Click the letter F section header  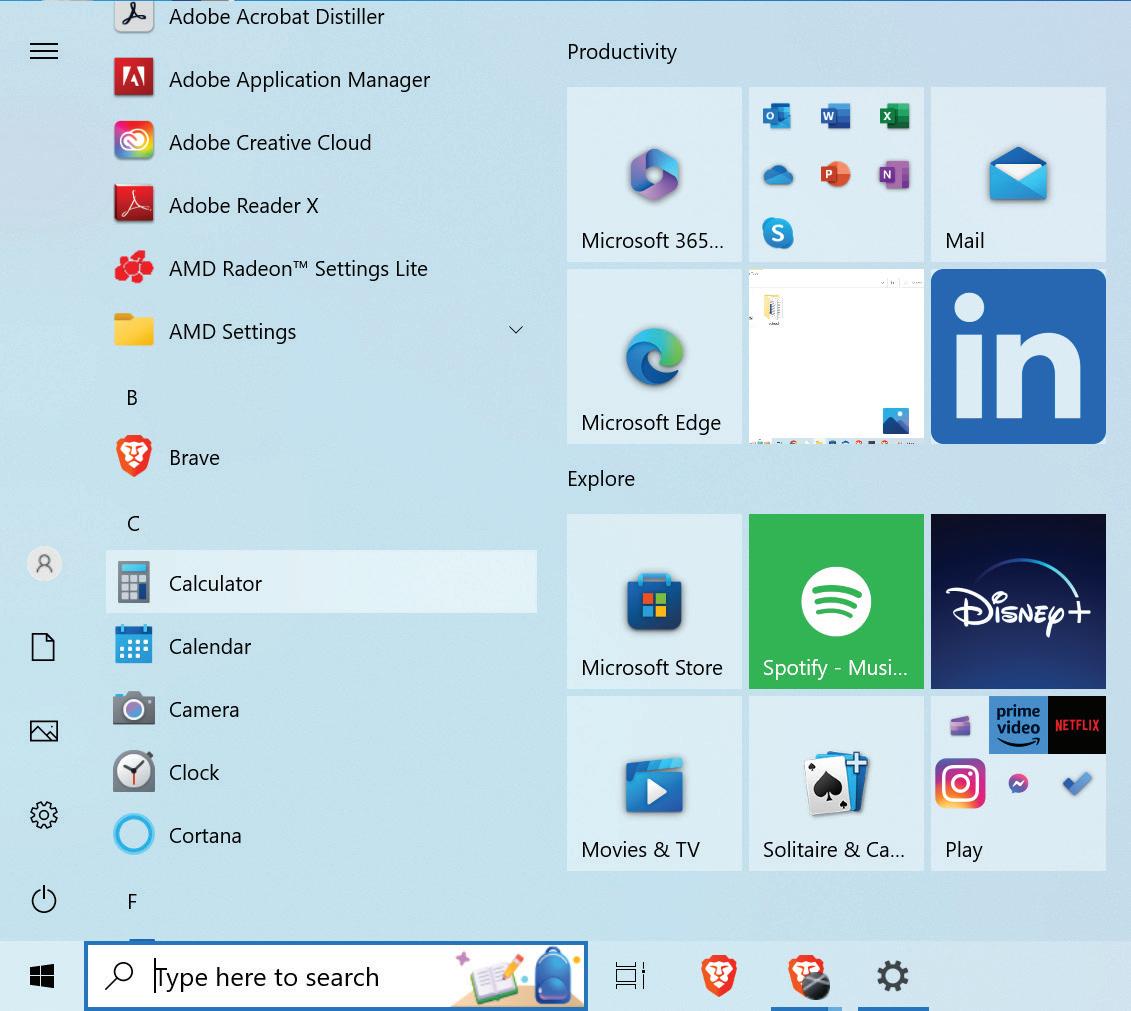click(x=132, y=901)
